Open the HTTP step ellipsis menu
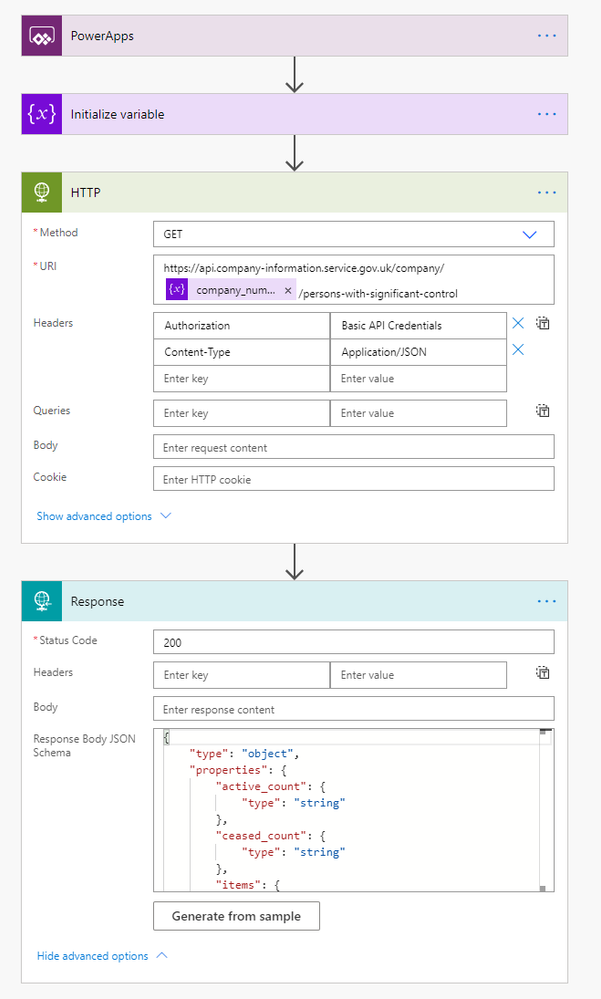Image resolution: width=601 pixels, height=999 pixels. pos(546,192)
